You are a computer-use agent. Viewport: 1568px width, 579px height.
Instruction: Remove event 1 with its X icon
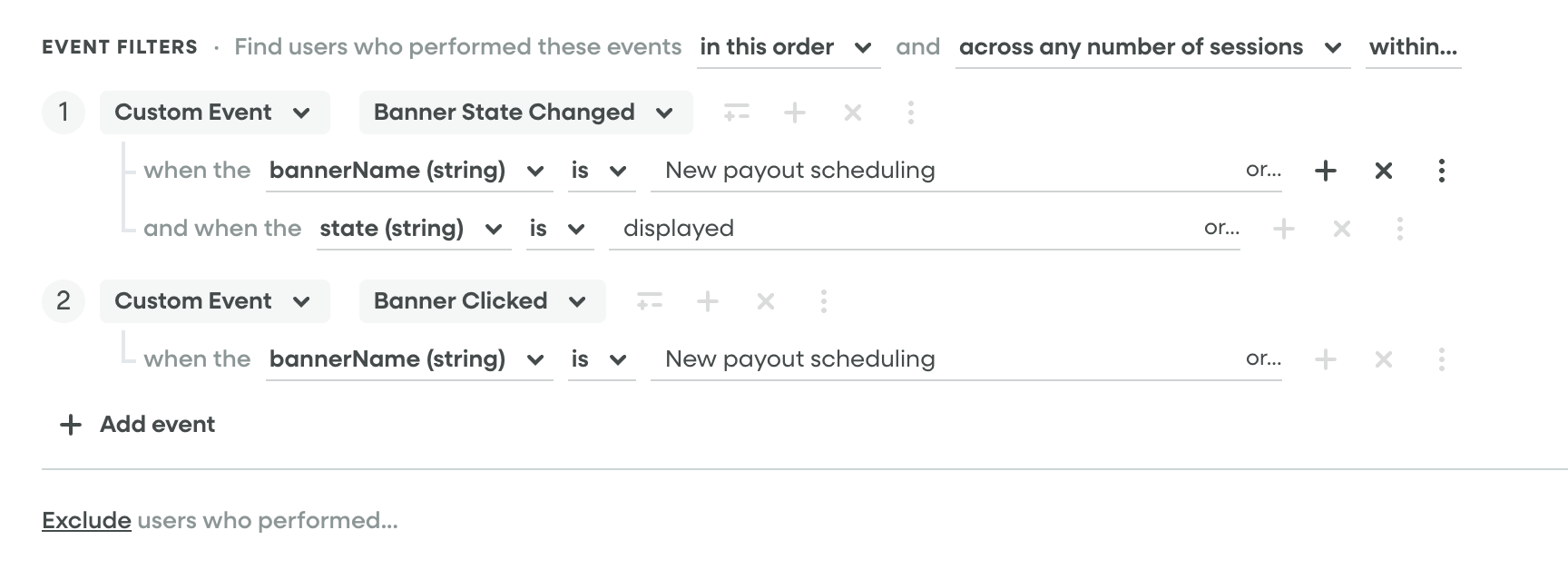[853, 113]
